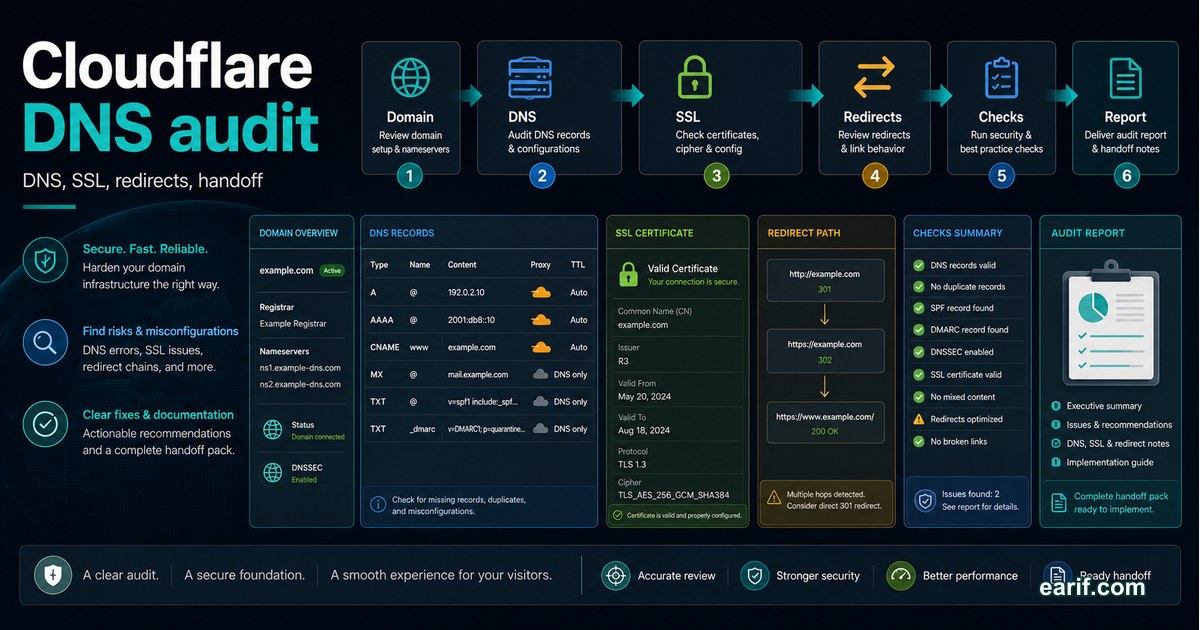This screenshot has height=630, width=1200.
Task: Click the Example Registrar value
Action: click(293, 324)
